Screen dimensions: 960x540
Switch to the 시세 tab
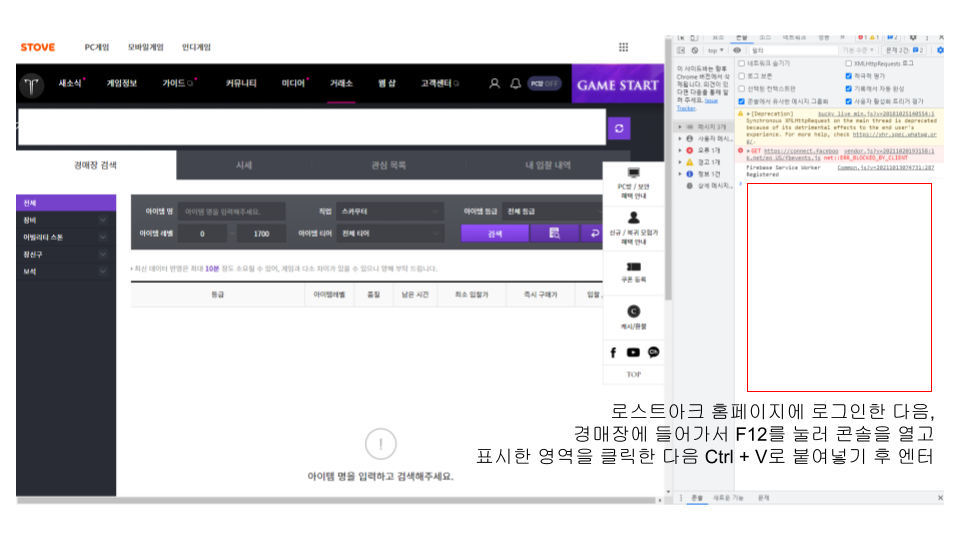[x=244, y=165]
